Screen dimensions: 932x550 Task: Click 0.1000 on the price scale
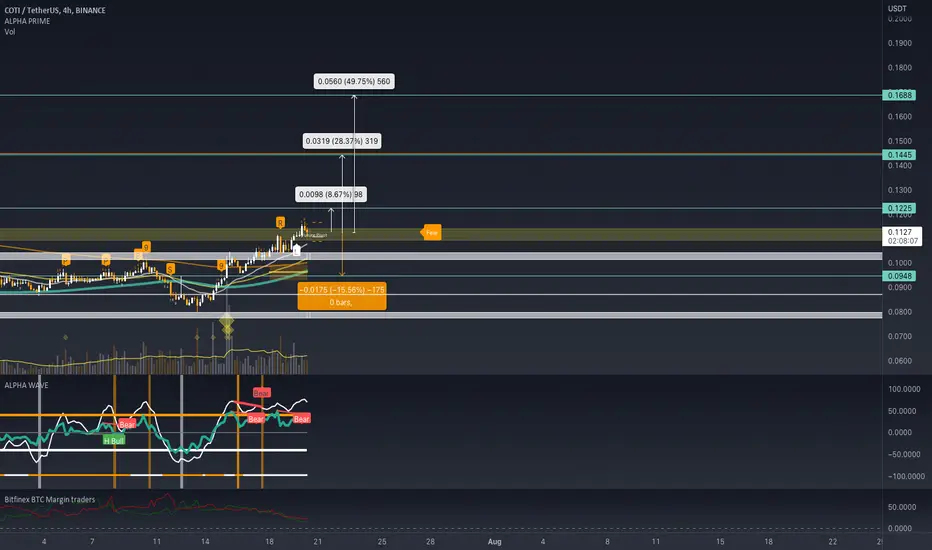pos(899,263)
